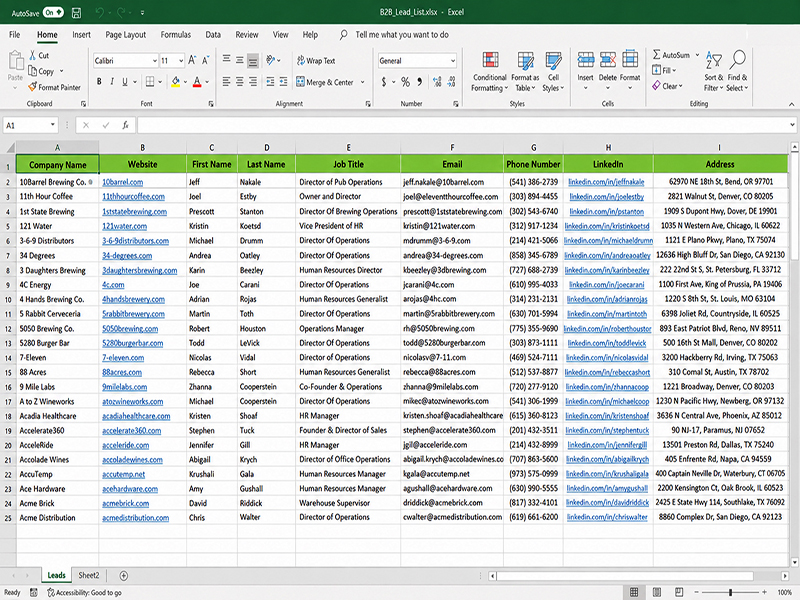Open the font name Calibri dropdown
800x600 pixels.
(x=154, y=61)
